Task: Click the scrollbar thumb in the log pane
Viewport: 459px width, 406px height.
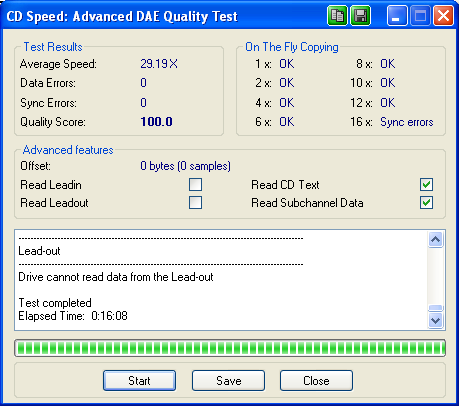Action: point(436,308)
